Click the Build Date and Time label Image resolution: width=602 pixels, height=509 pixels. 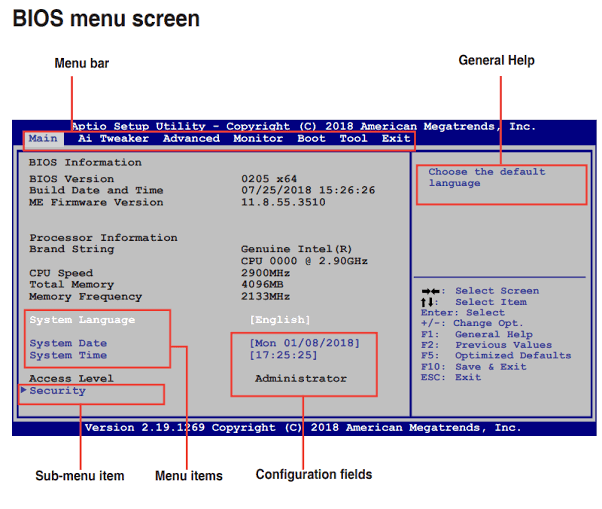click(x=96, y=190)
